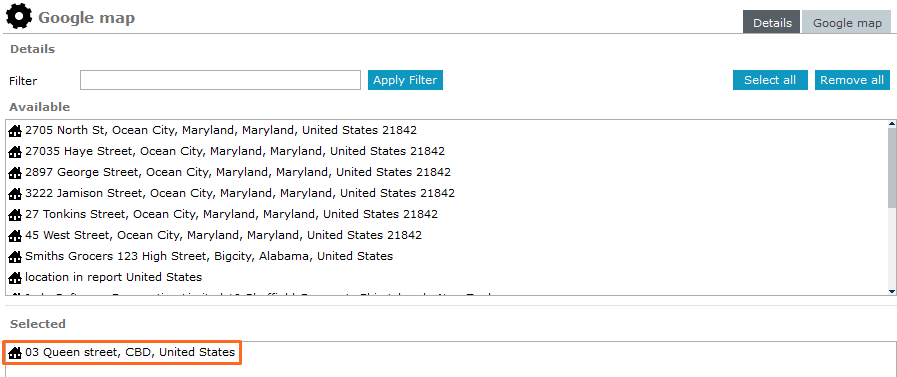Image resolution: width=897 pixels, height=377 pixels.
Task: Select all available locations
Action: tap(770, 80)
